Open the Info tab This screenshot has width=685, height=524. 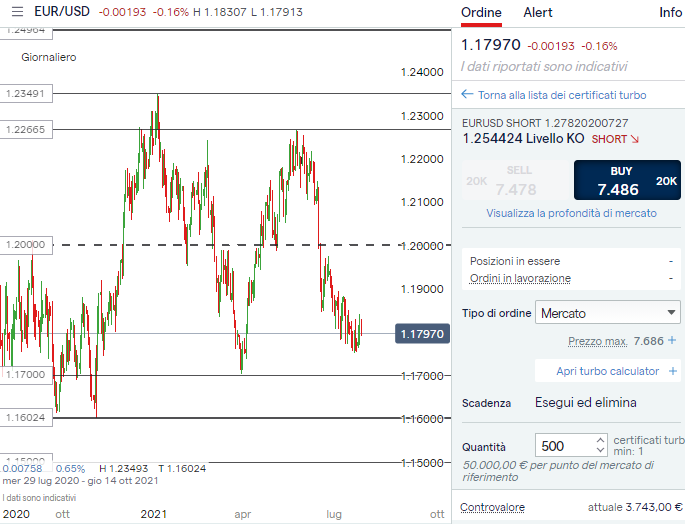(x=670, y=13)
